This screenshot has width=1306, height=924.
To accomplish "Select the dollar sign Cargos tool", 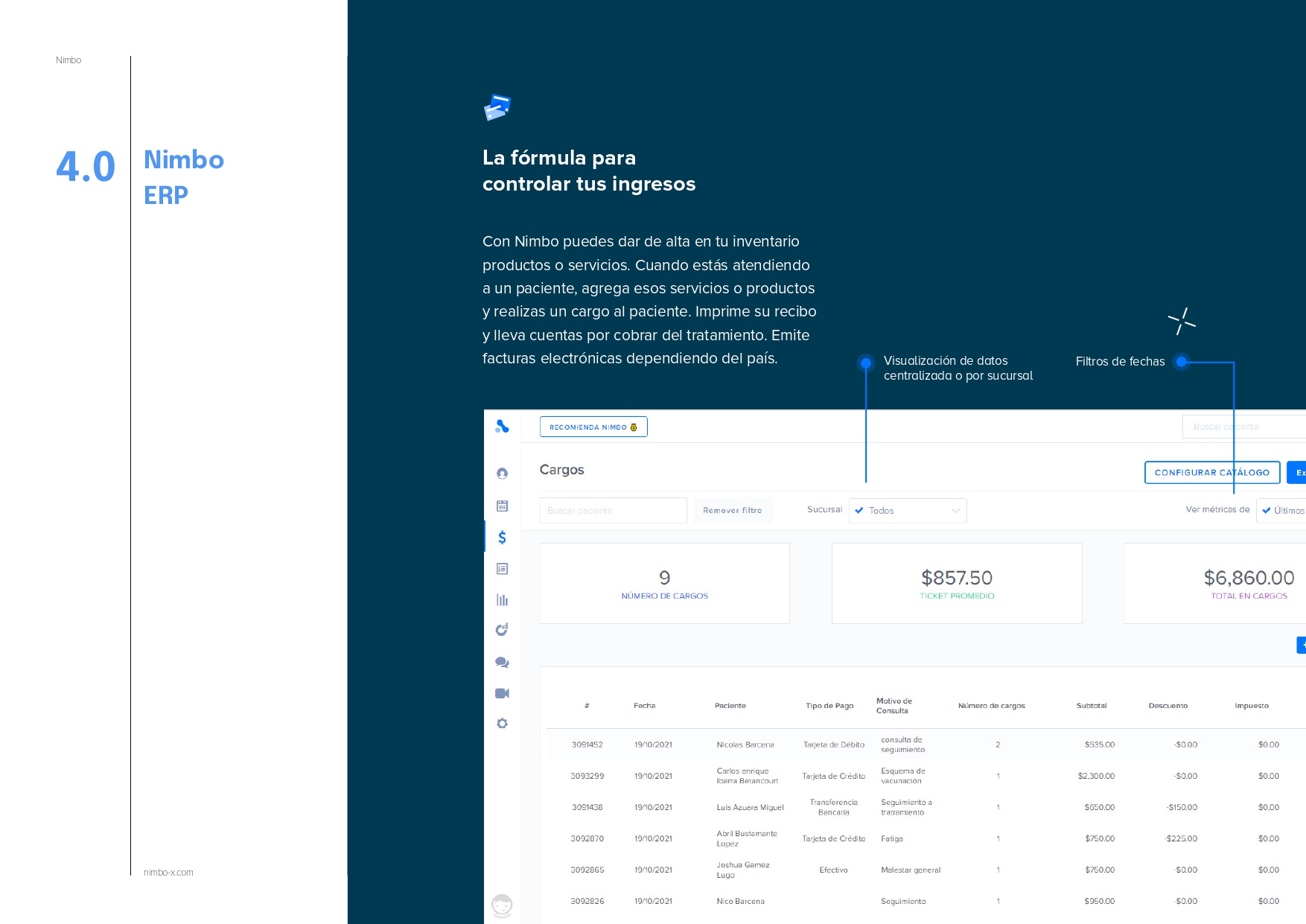I will coord(503,537).
